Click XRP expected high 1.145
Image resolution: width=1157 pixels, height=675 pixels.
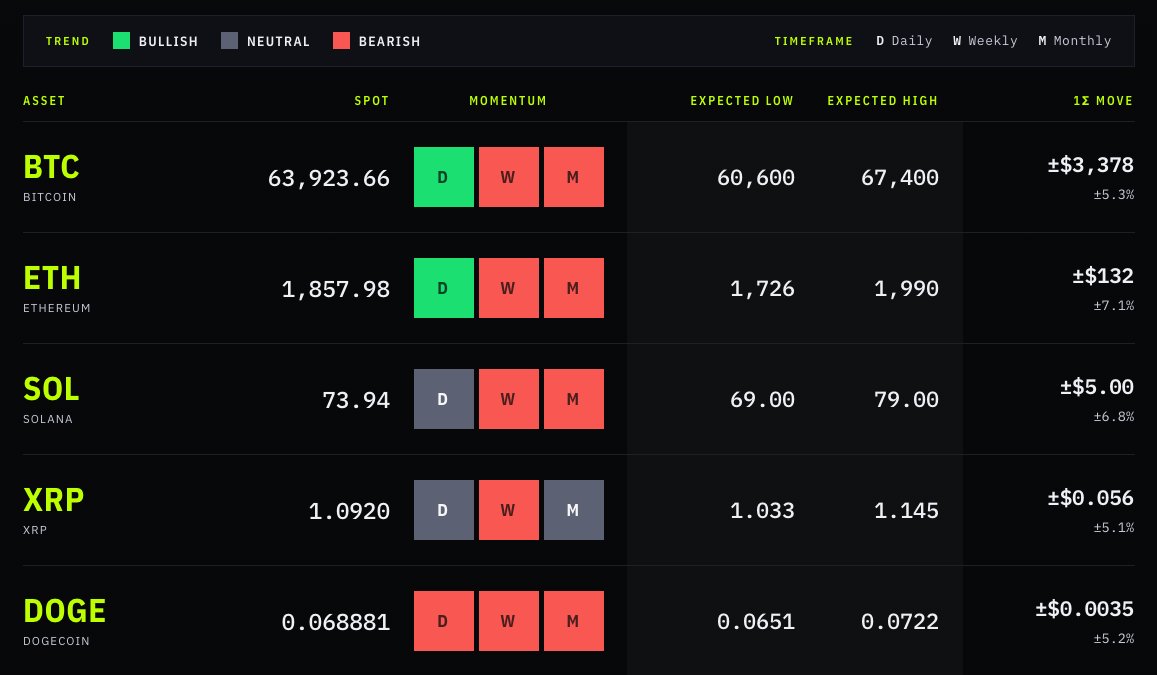coord(906,510)
